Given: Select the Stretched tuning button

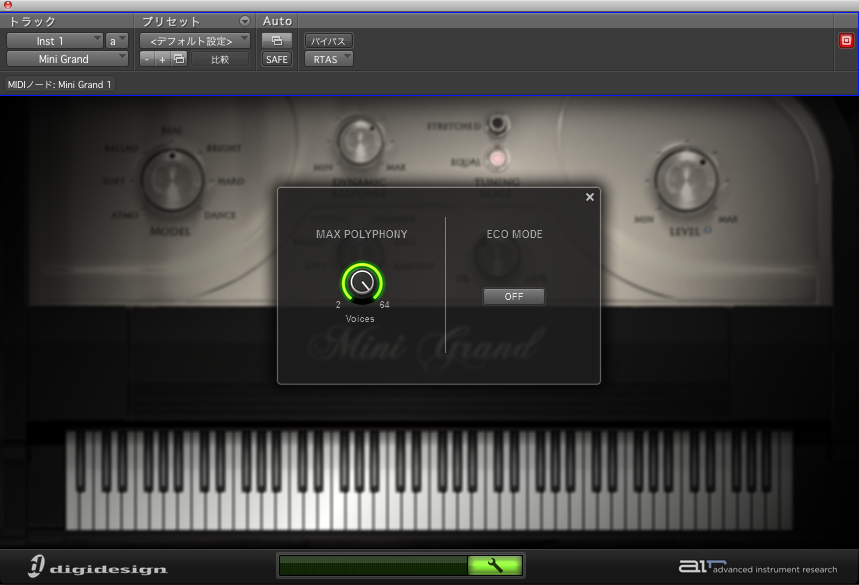Looking at the screenshot, I should point(497,124).
